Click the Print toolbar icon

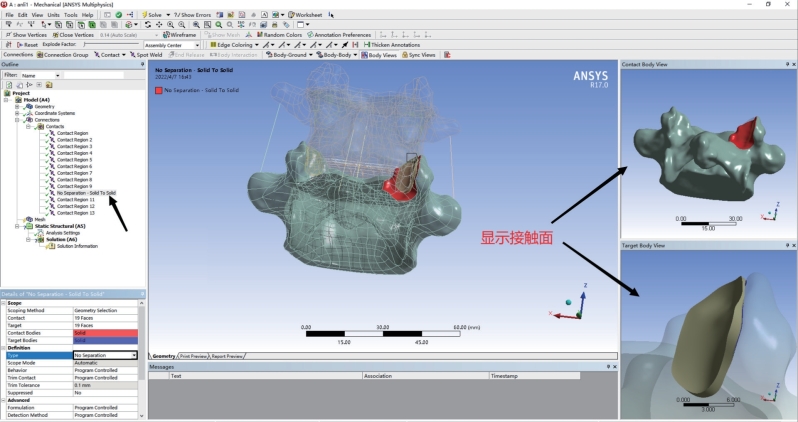(275, 24)
